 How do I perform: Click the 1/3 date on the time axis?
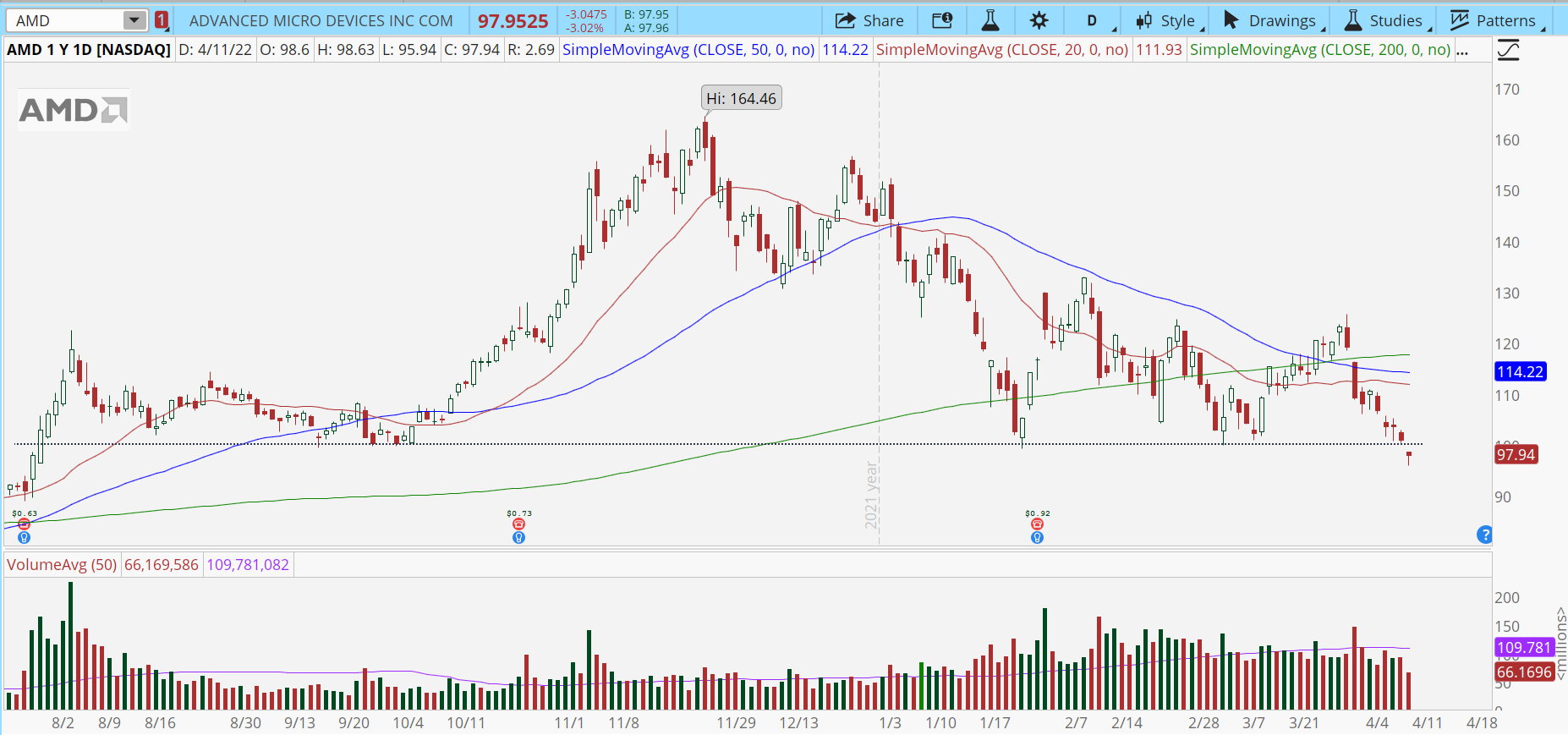890,723
